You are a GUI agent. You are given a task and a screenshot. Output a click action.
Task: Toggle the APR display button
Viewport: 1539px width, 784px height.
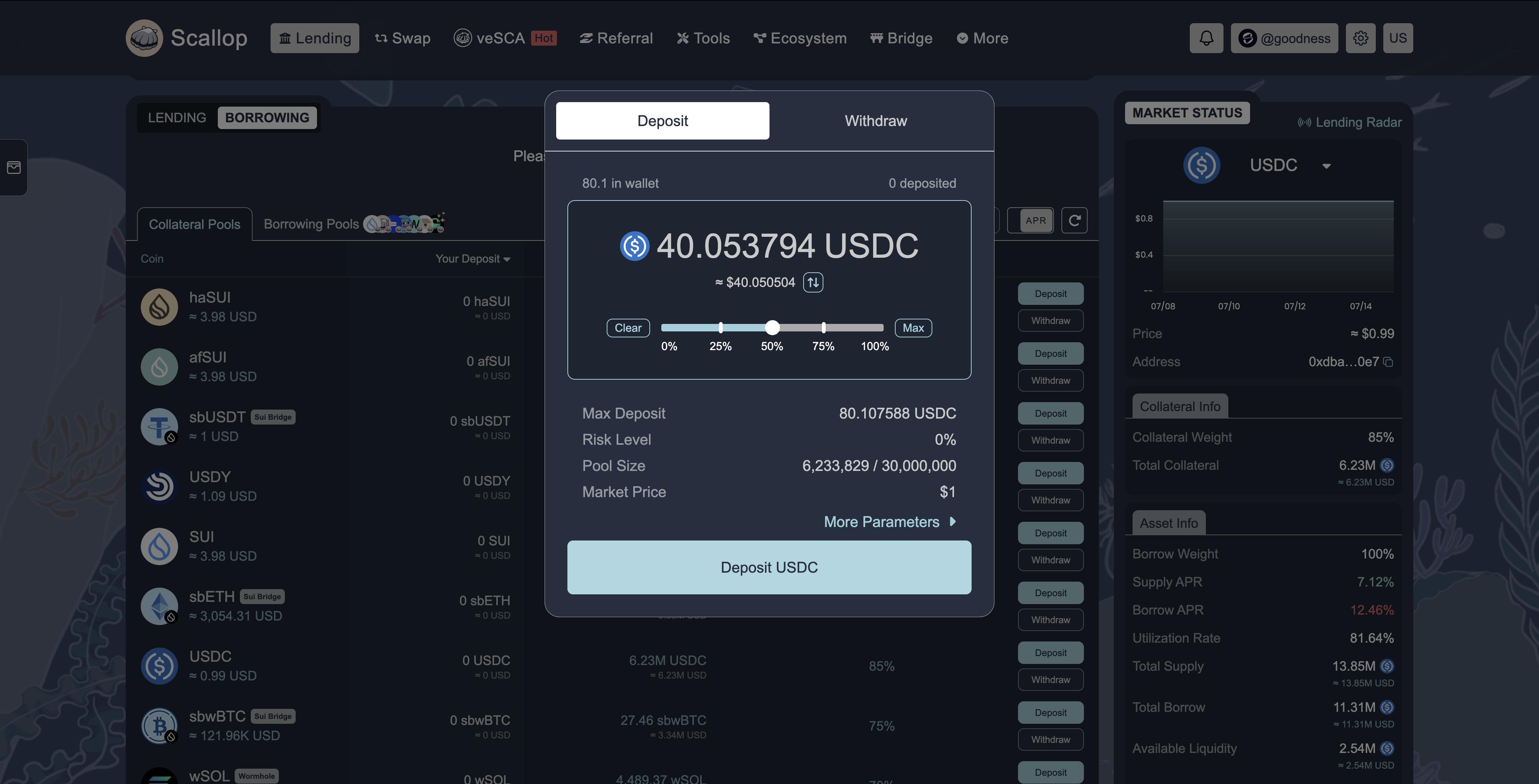click(1035, 220)
